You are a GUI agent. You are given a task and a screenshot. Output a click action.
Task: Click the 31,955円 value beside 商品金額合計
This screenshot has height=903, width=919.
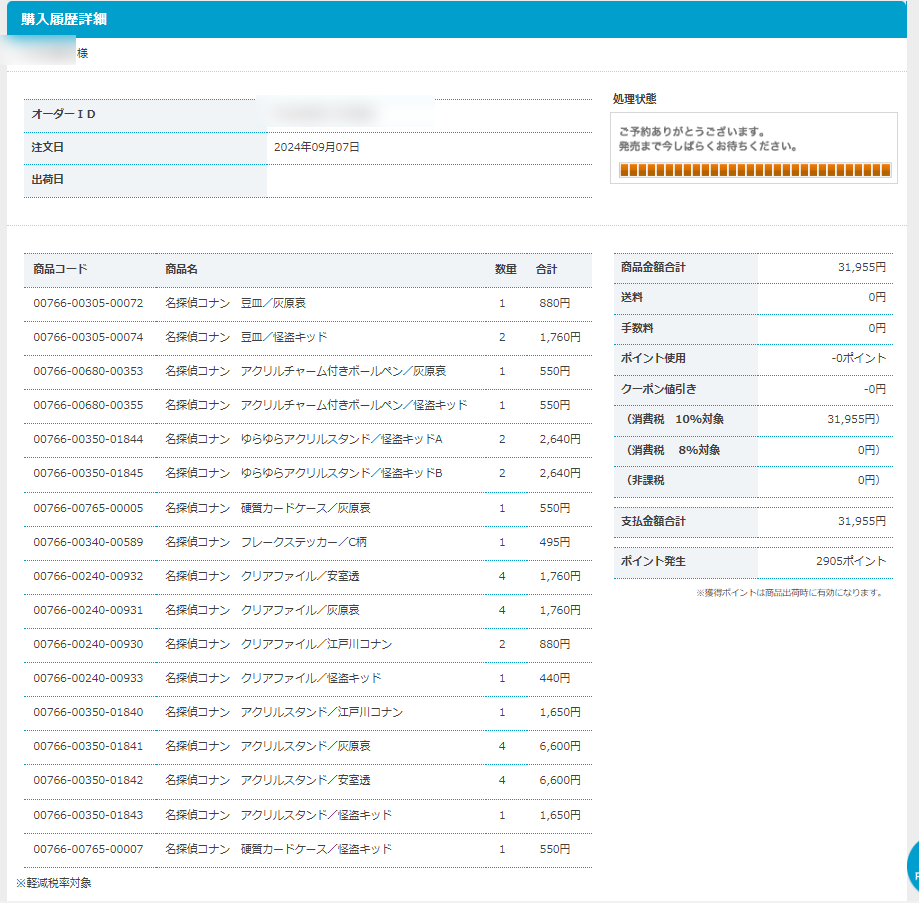tap(862, 267)
